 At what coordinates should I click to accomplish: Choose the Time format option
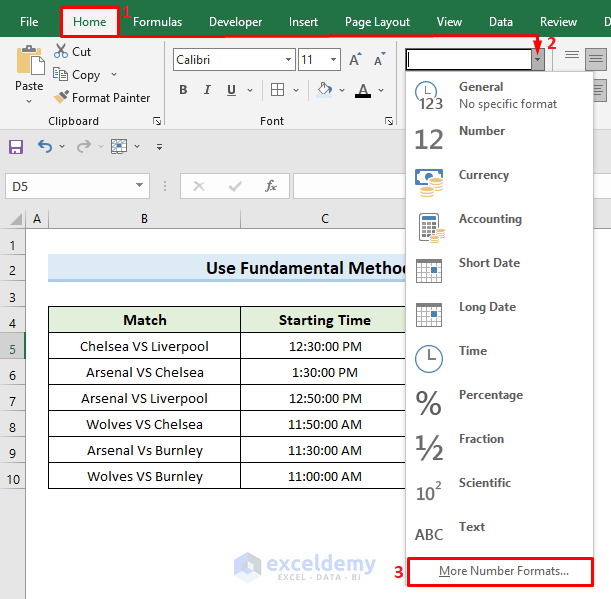coord(472,352)
